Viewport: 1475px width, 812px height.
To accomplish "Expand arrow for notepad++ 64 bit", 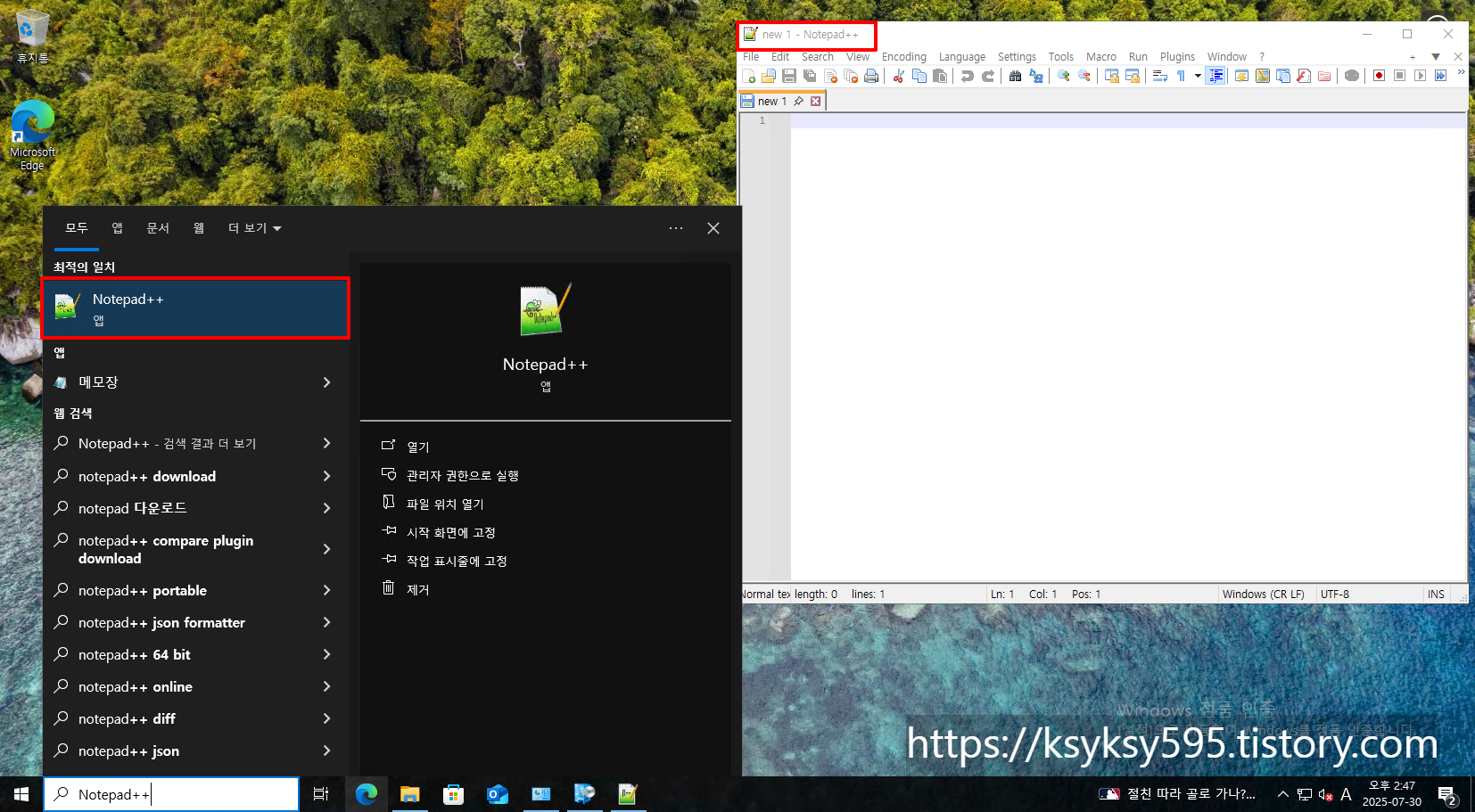I will (326, 654).
